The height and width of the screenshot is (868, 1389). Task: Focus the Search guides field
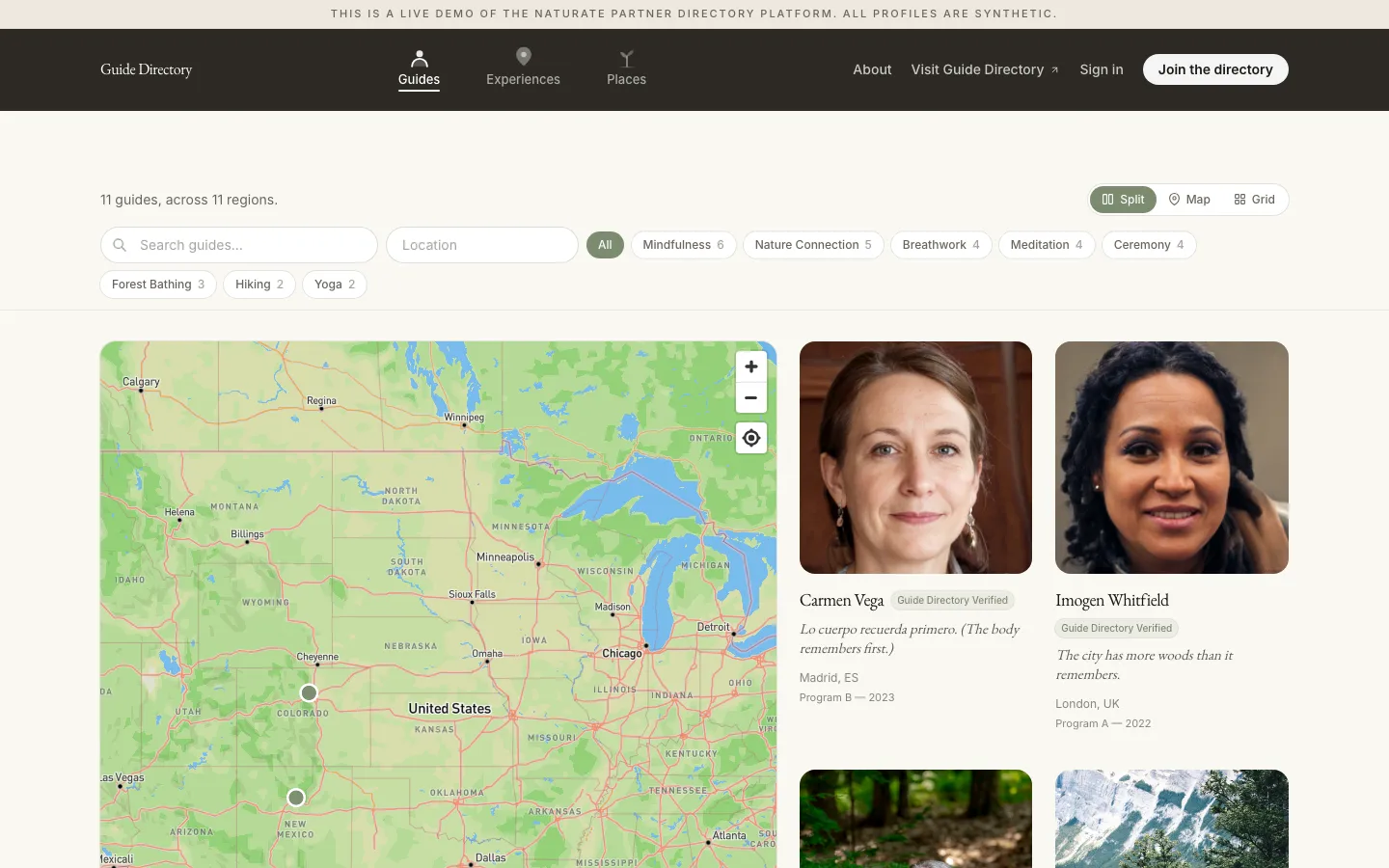click(x=239, y=245)
